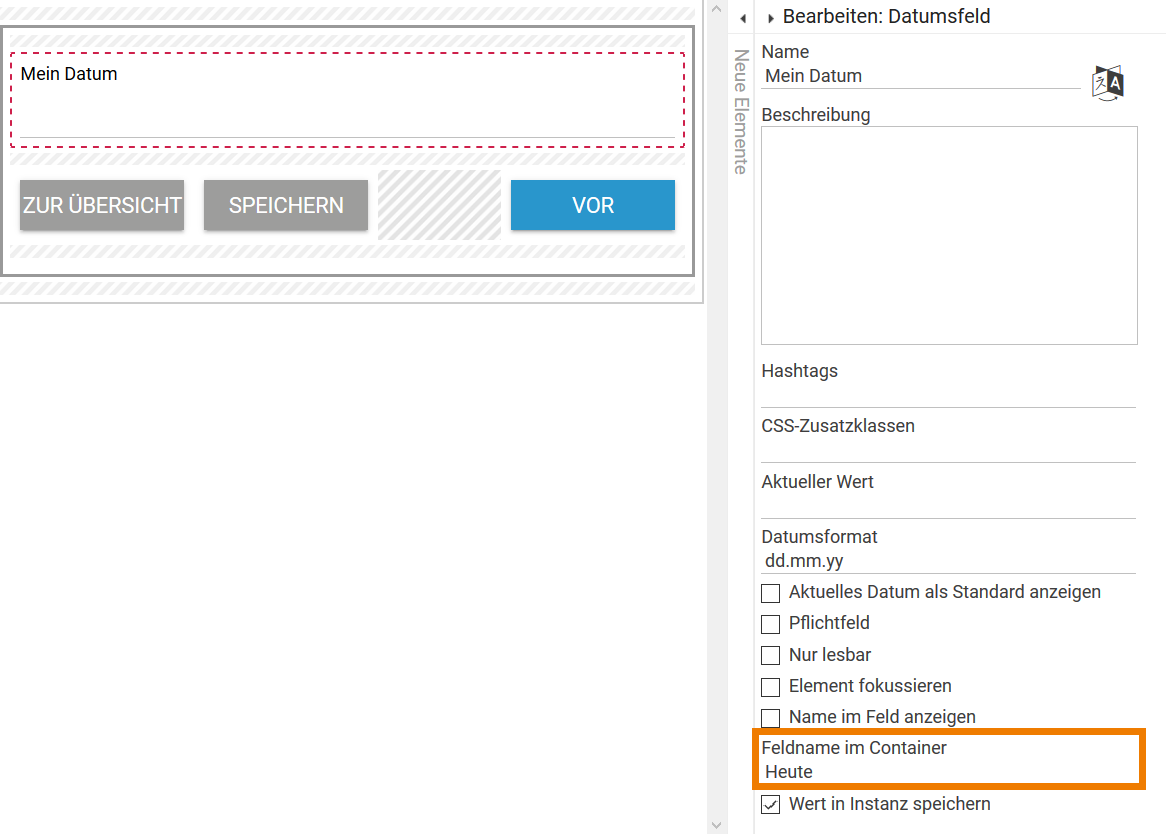Uncheck Wert in Instanz speichern
Viewport: 1166px width, 834px height.
pos(770,804)
